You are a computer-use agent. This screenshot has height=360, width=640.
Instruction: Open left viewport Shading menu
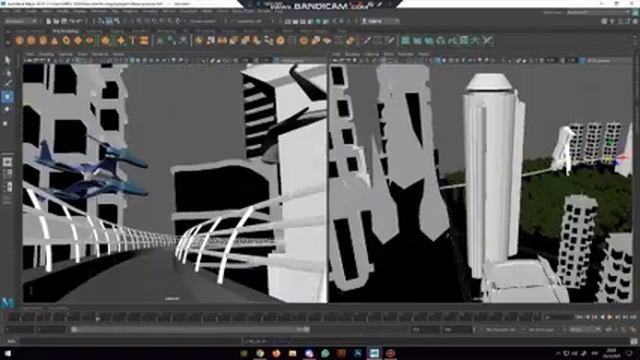pos(46,54)
